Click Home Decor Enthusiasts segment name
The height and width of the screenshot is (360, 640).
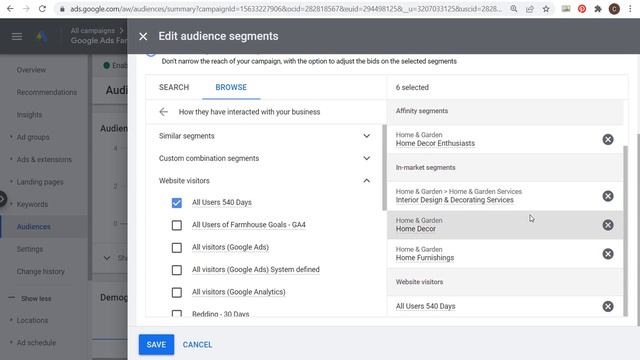[435, 143]
